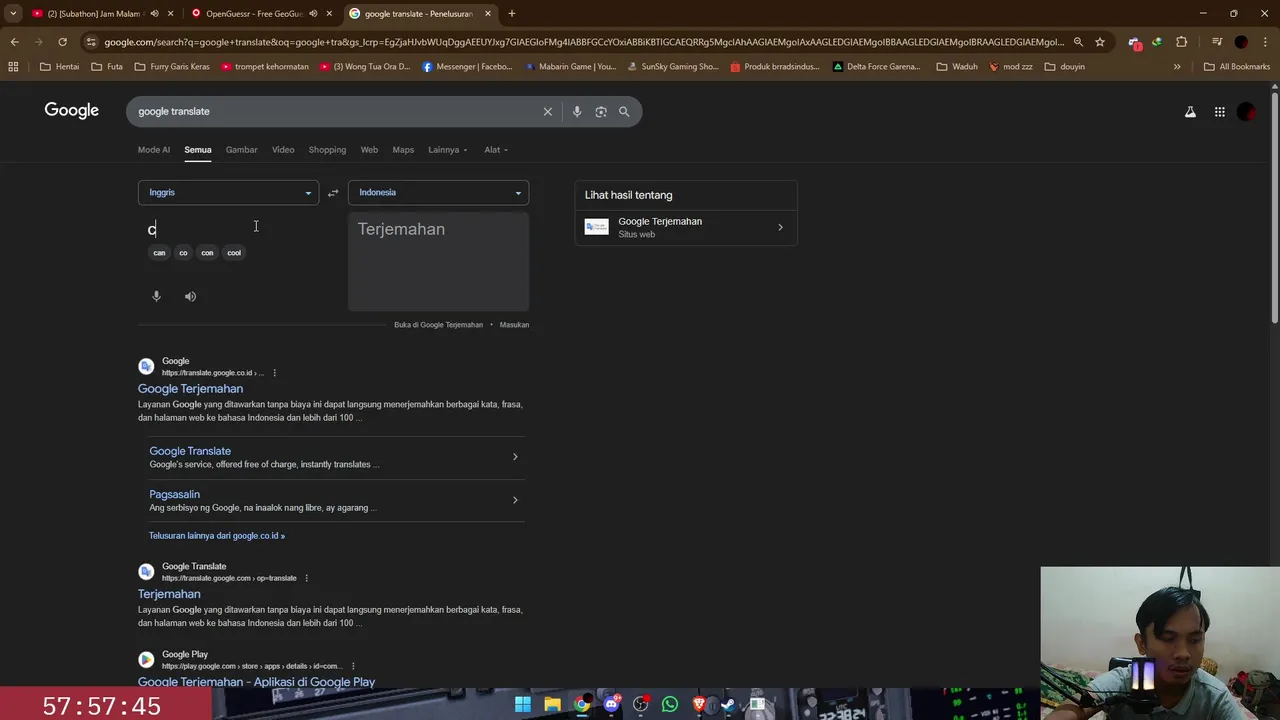Open Discord from taskbar

pyautogui.click(x=611, y=704)
